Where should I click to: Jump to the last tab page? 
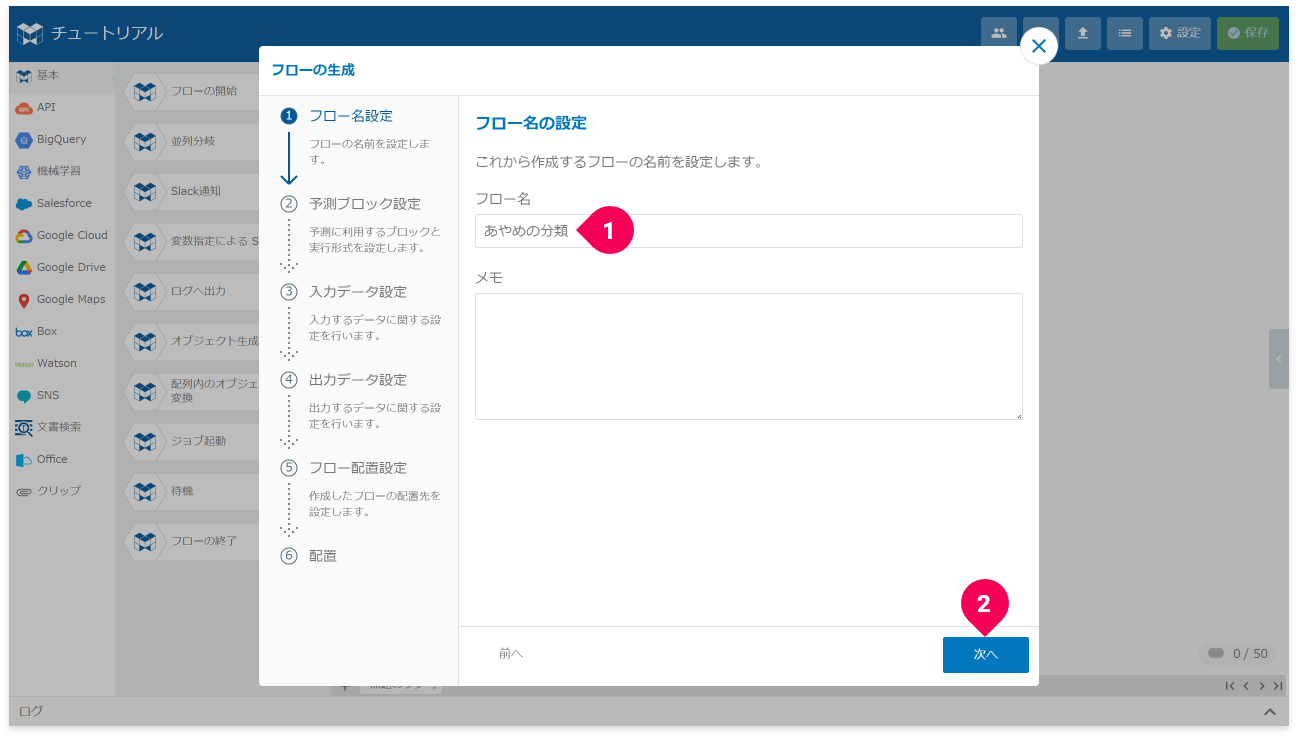pyautogui.click(x=1278, y=686)
